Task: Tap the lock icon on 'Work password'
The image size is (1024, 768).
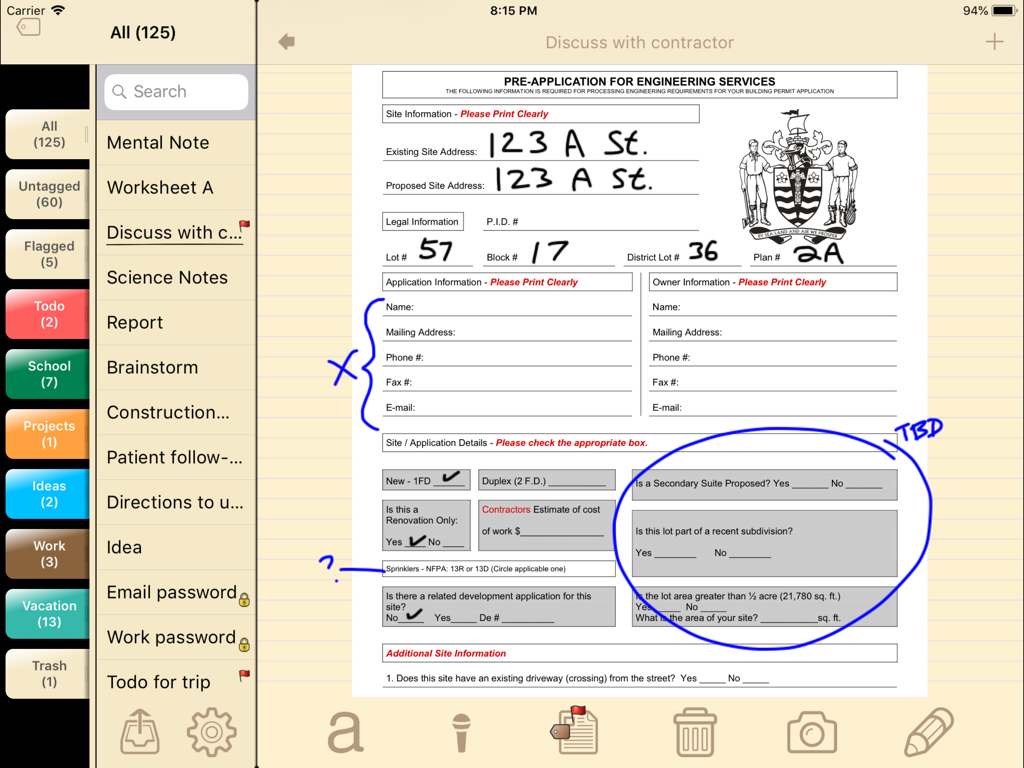Action: 244,642
